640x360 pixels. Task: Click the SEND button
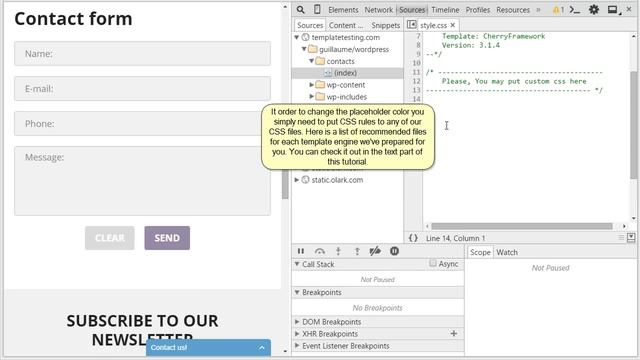pos(167,238)
